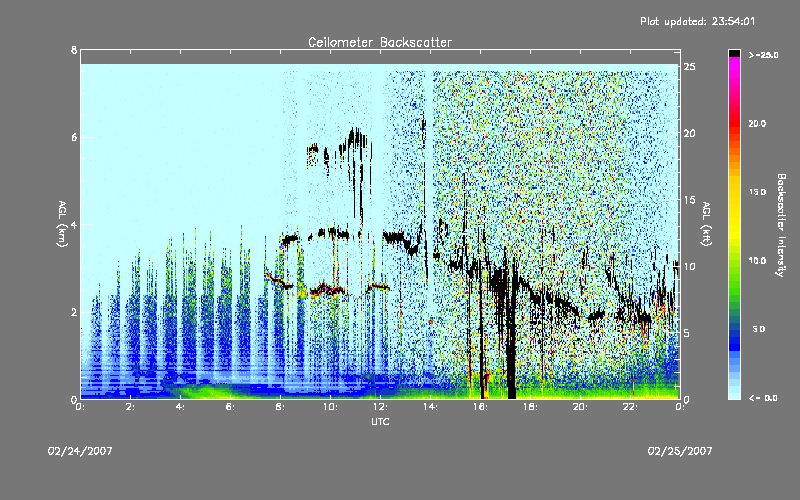The height and width of the screenshot is (500, 800).
Task: Select the '16:' hour tick on UTC axis
Action: pyautogui.click(x=480, y=407)
